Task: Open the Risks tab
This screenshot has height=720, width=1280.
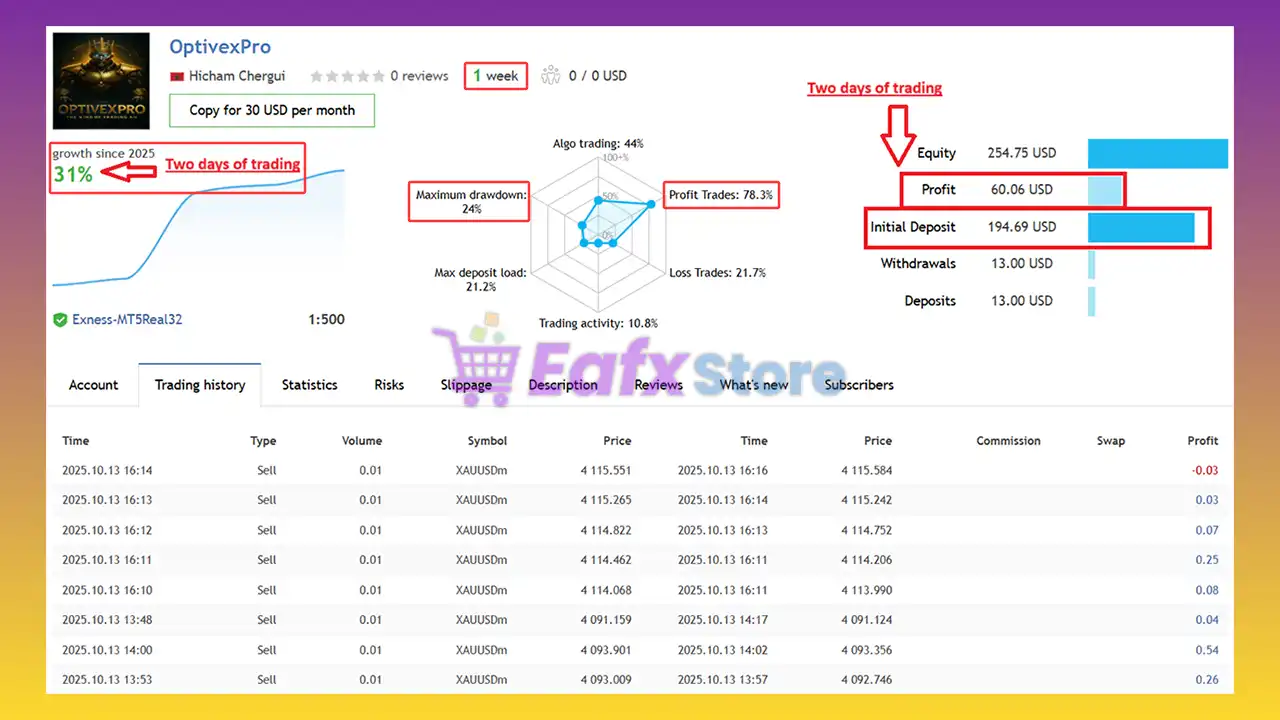Action: point(389,385)
